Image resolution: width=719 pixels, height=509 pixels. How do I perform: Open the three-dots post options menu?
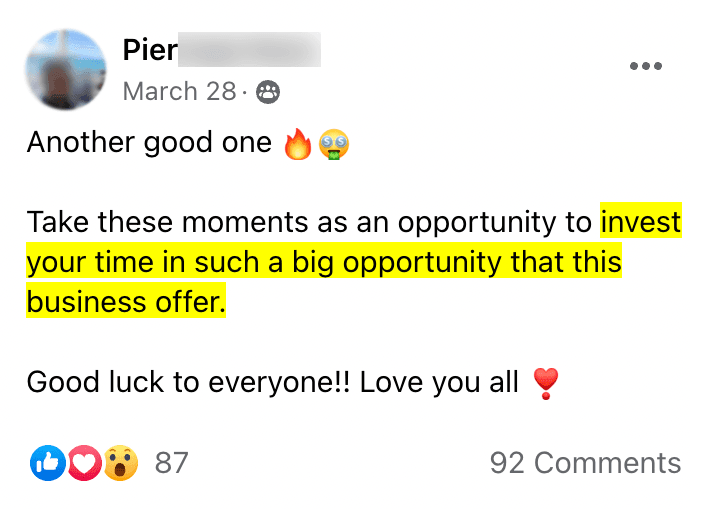pos(646,66)
